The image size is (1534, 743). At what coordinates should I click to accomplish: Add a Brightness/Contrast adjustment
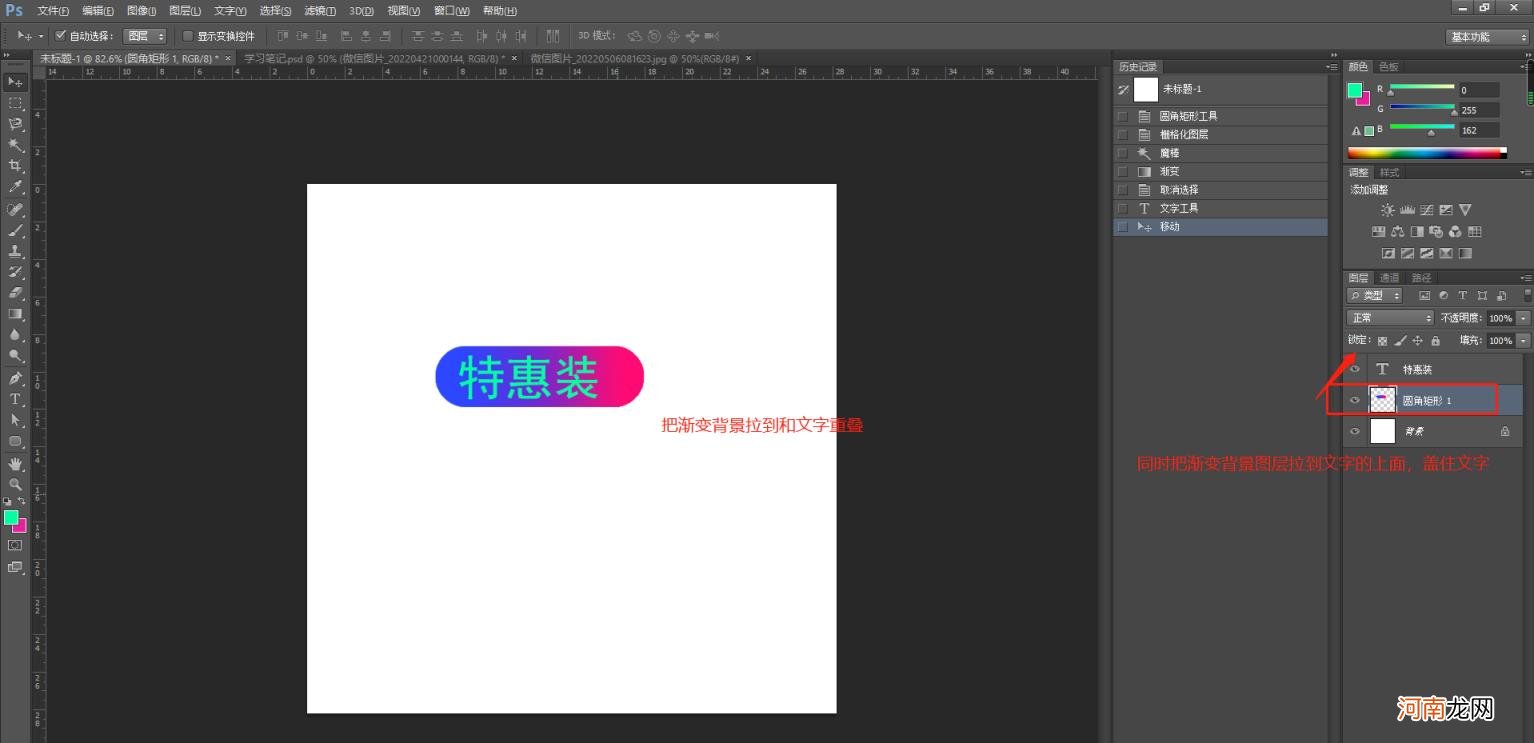coord(1387,210)
